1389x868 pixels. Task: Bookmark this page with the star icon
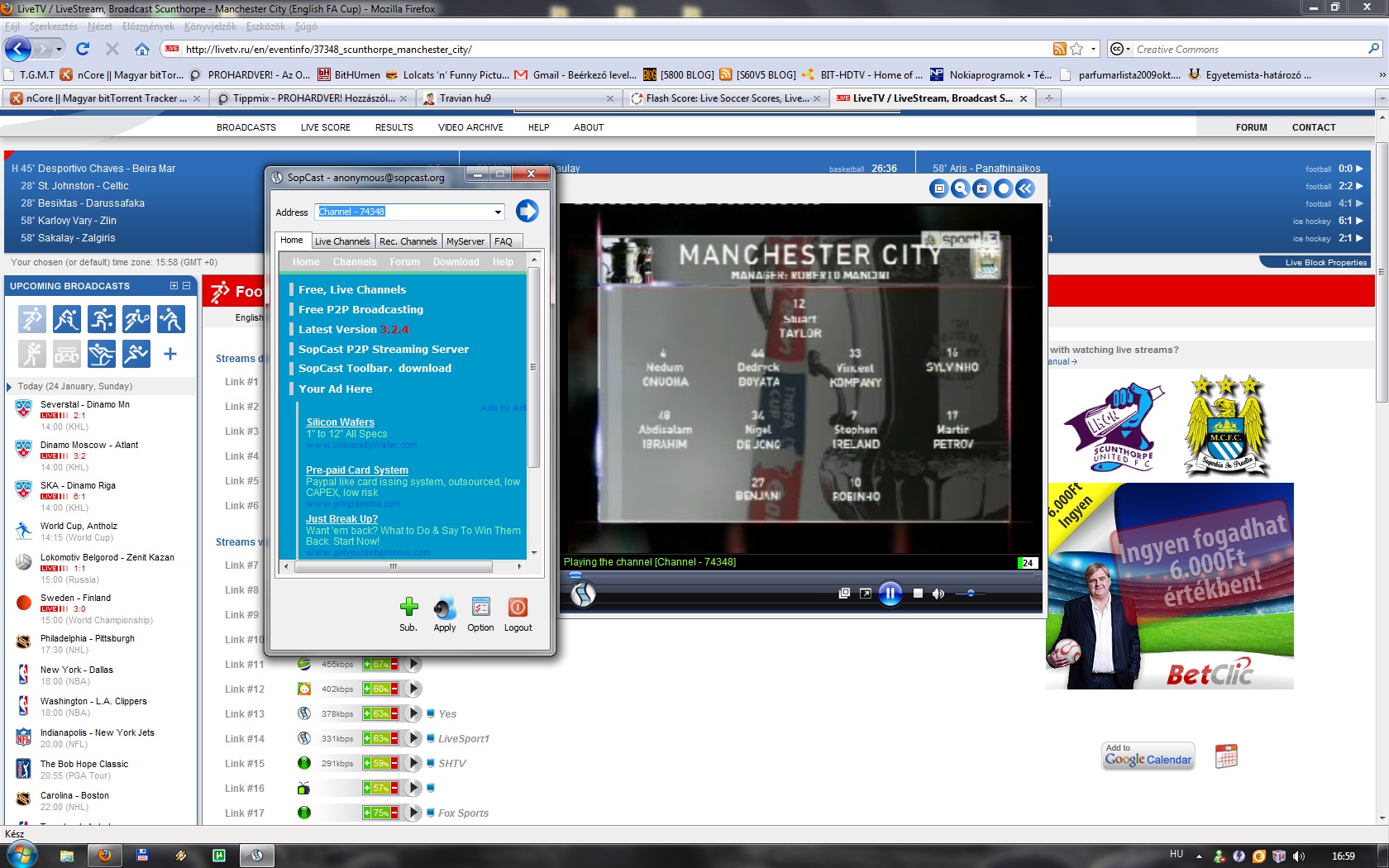click(x=1076, y=50)
